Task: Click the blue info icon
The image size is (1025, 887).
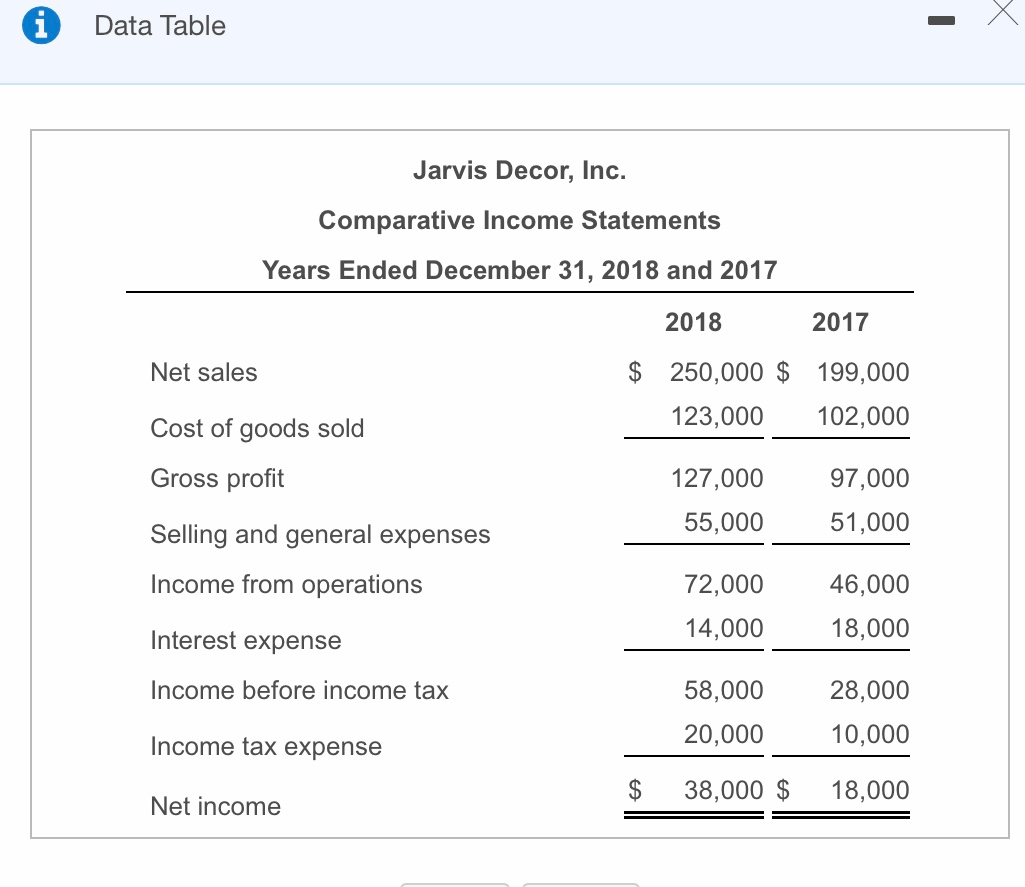Action: click(39, 25)
